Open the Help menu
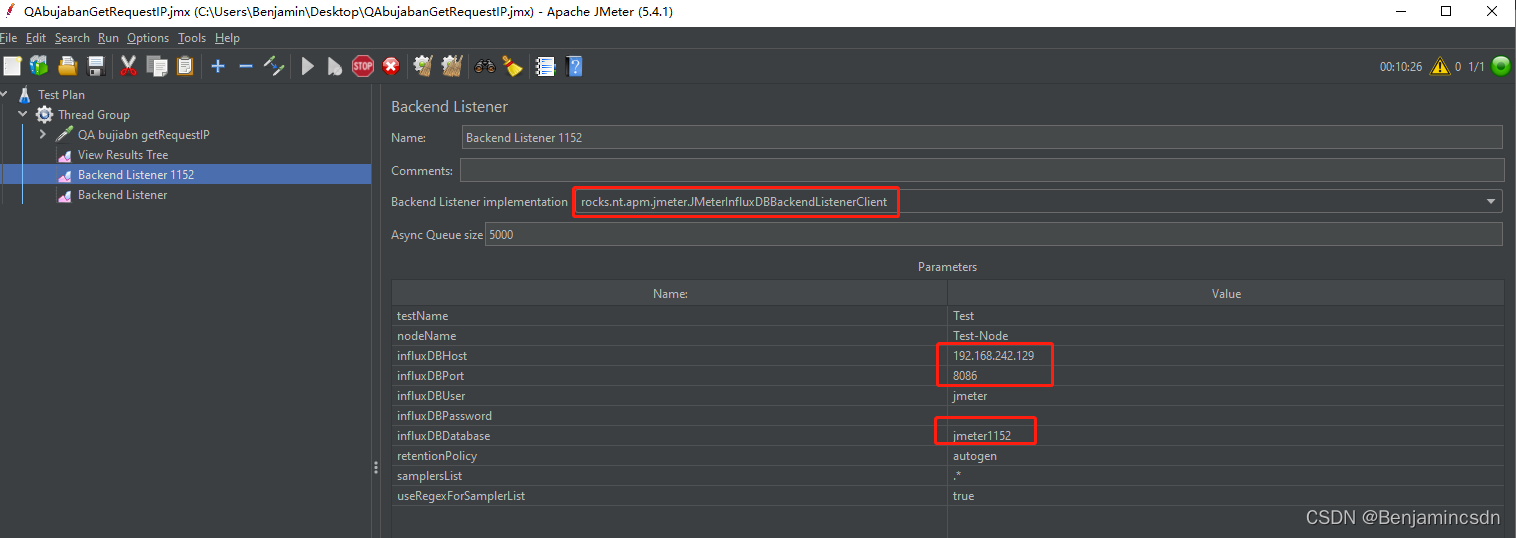 point(227,38)
